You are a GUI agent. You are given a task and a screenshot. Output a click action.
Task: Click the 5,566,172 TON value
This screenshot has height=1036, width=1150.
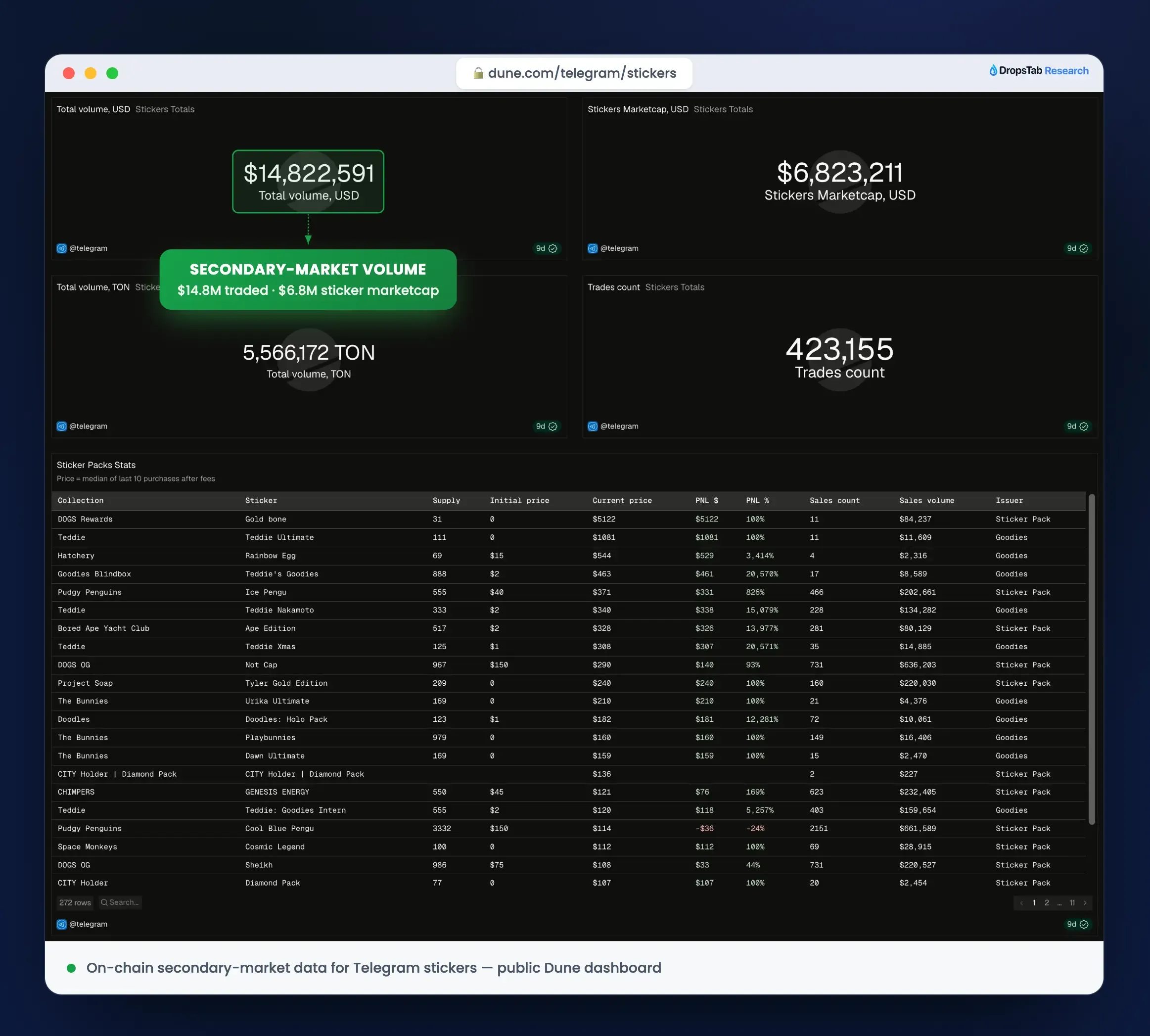(309, 352)
